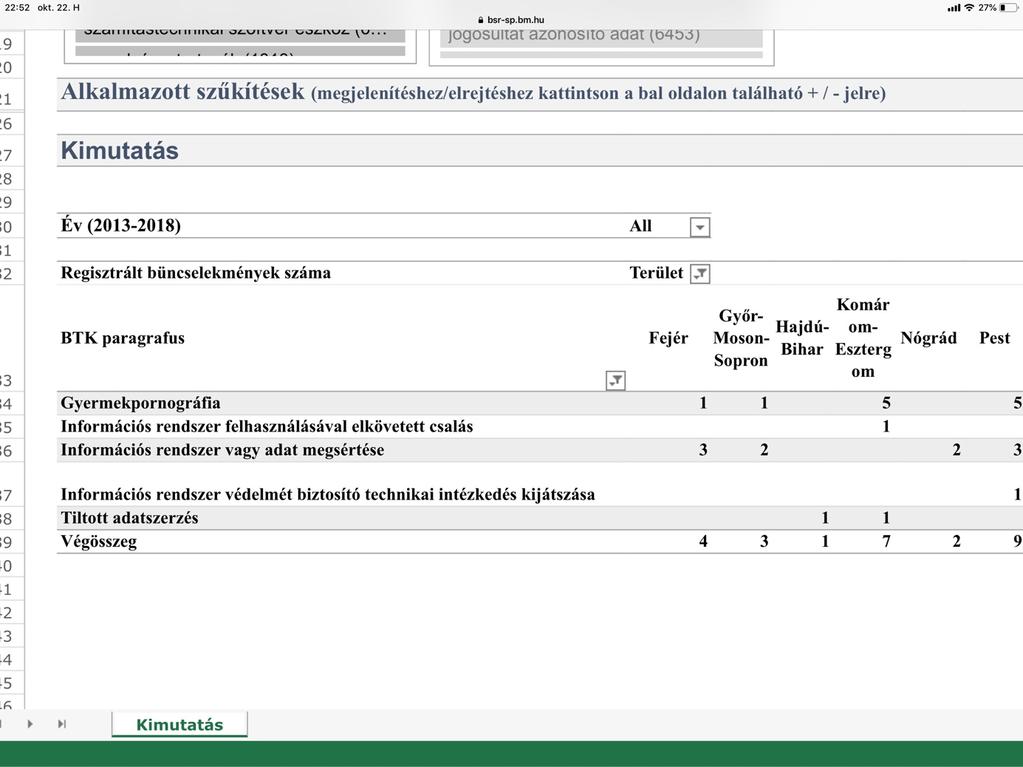Select Végösszeg total under Hajdú-Bihar

tap(825, 541)
